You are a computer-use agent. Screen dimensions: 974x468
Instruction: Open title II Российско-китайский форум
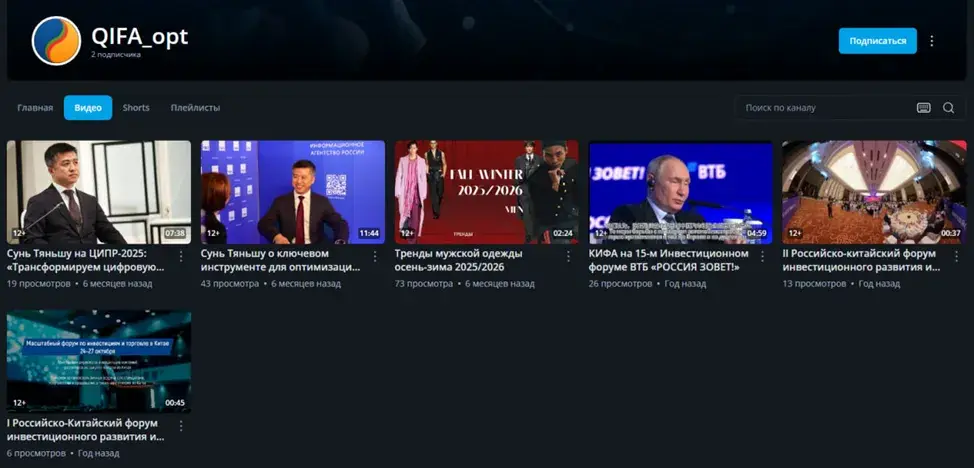862,260
